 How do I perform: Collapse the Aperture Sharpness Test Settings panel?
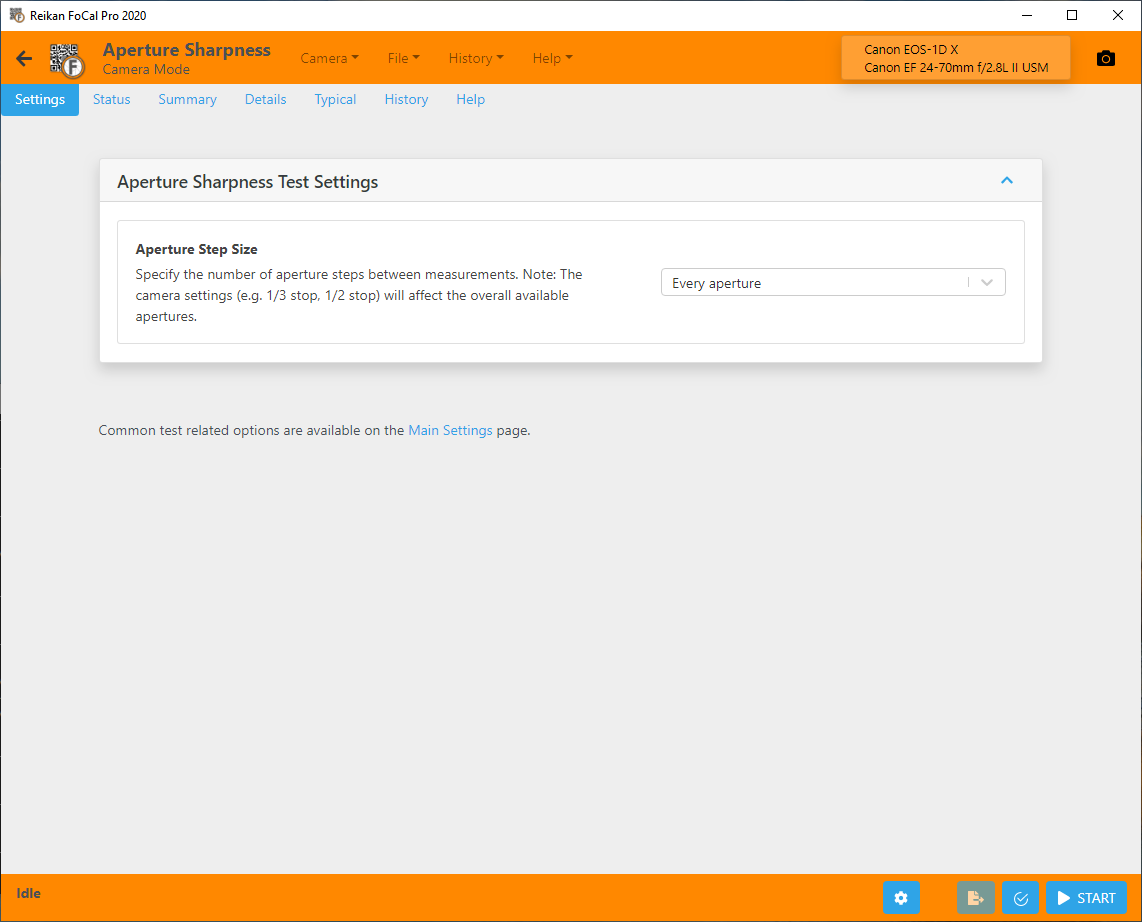[x=1006, y=181]
